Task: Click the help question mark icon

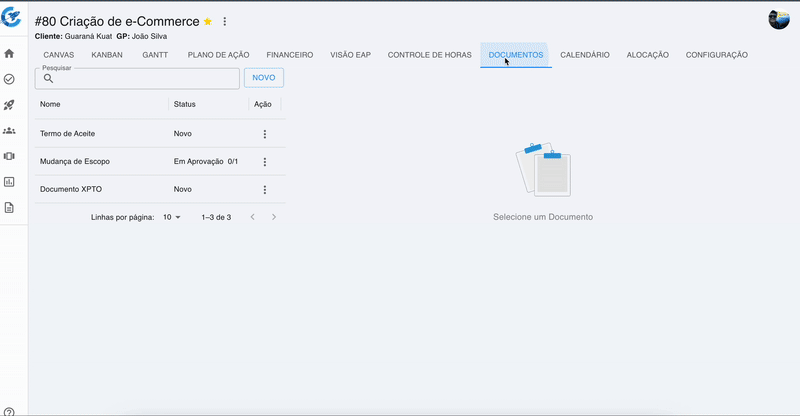Action: pos(9,412)
